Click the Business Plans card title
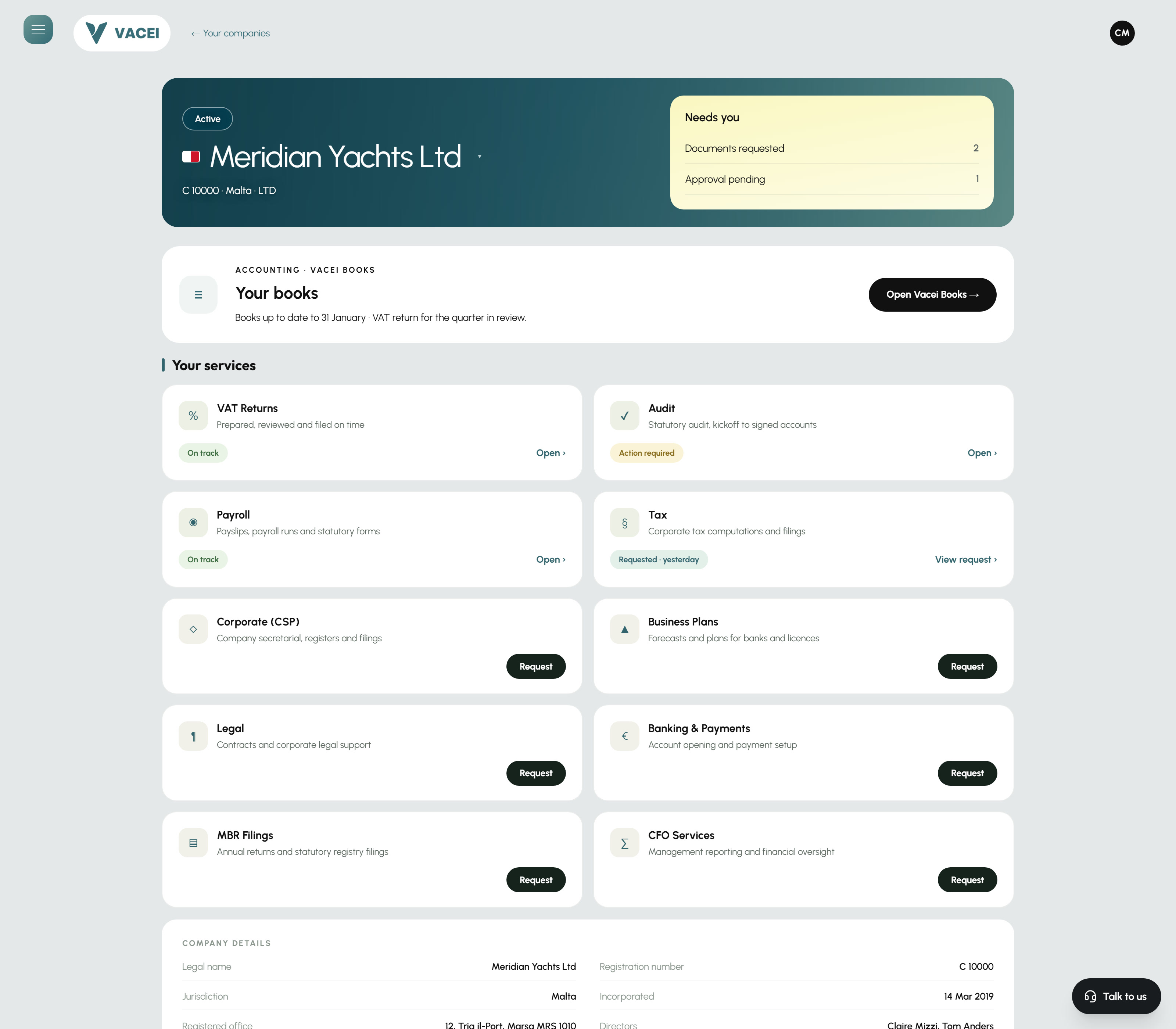 click(x=683, y=622)
